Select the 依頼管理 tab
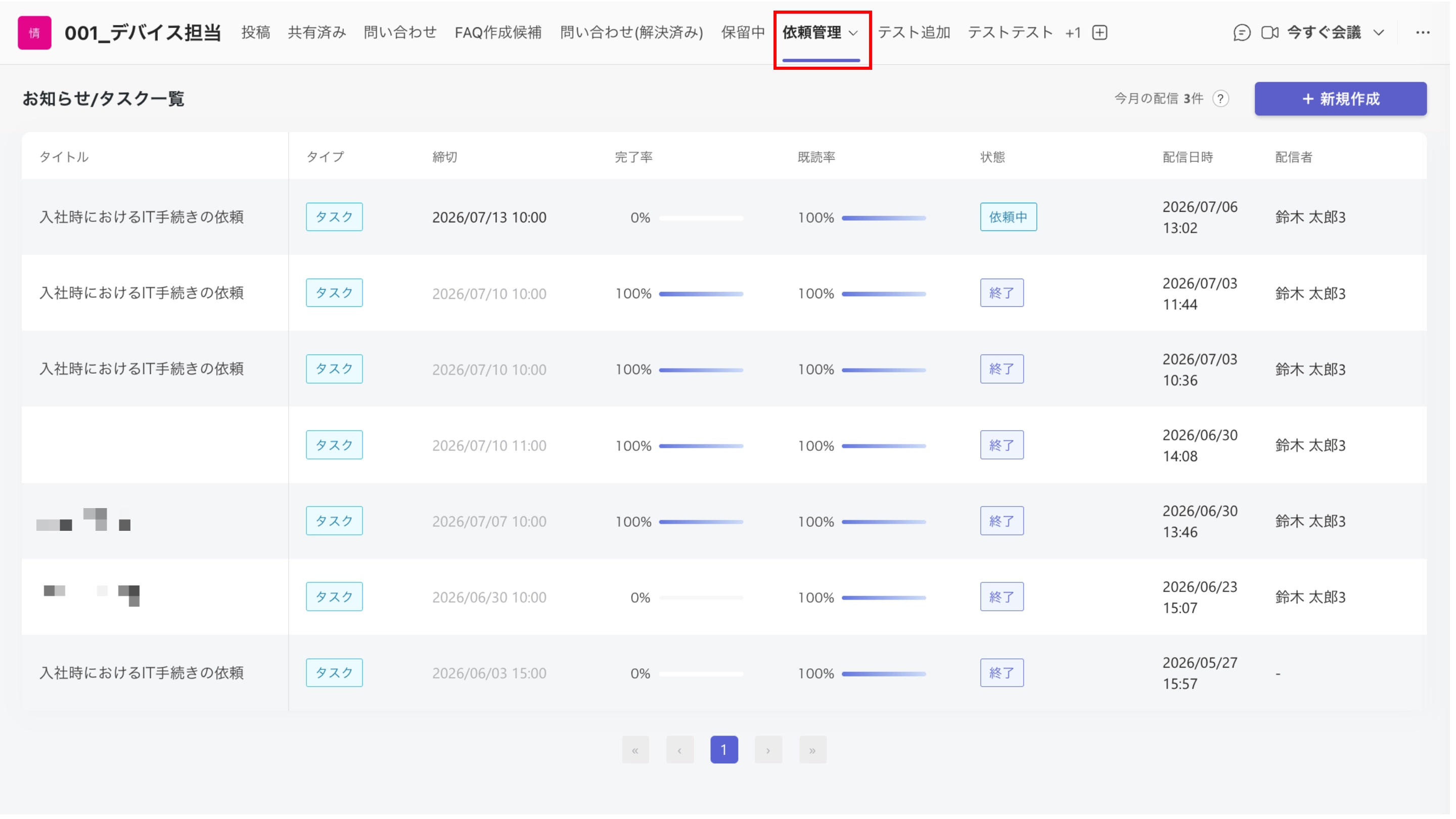 [812, 32]
